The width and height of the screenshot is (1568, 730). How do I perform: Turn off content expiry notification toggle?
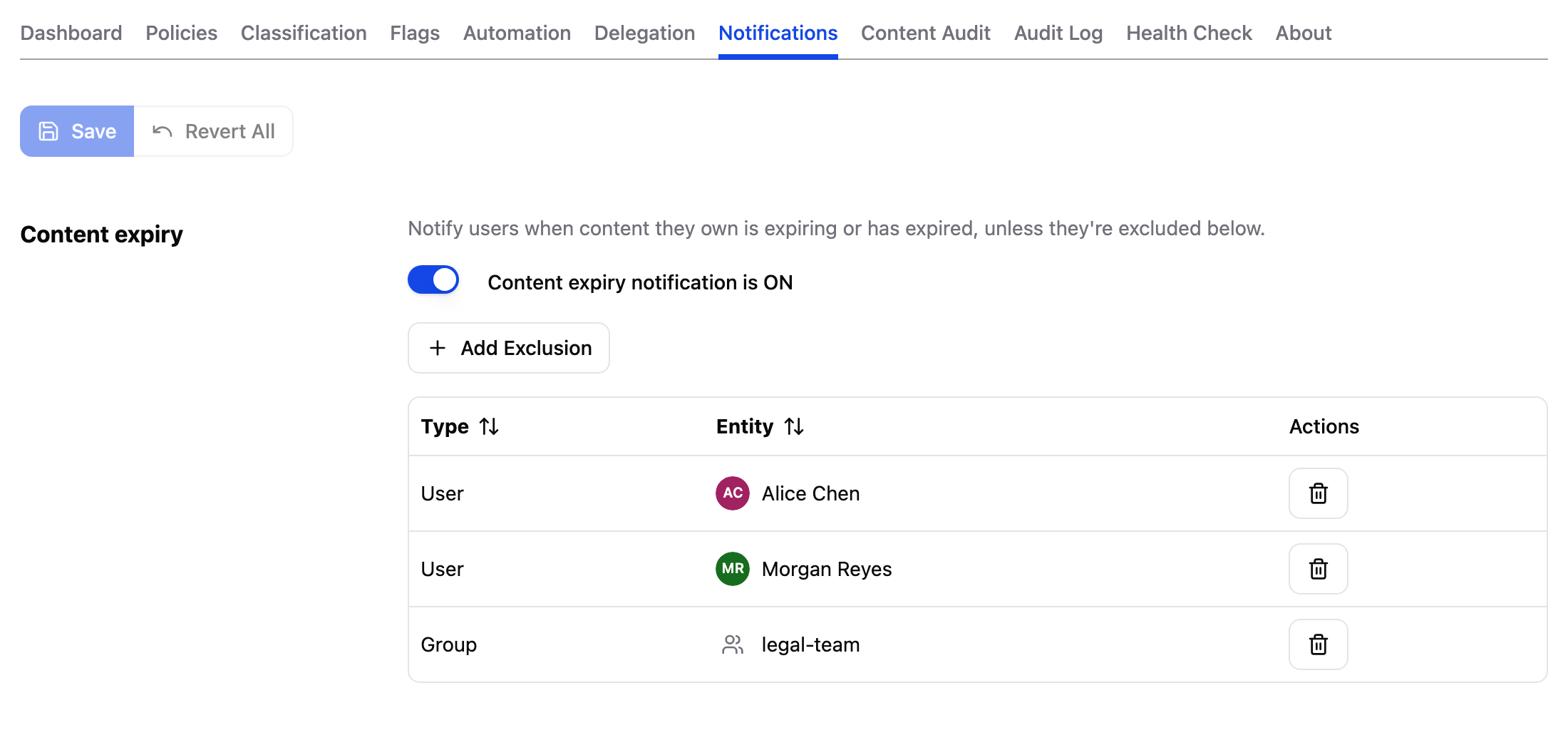click(433, 280)
